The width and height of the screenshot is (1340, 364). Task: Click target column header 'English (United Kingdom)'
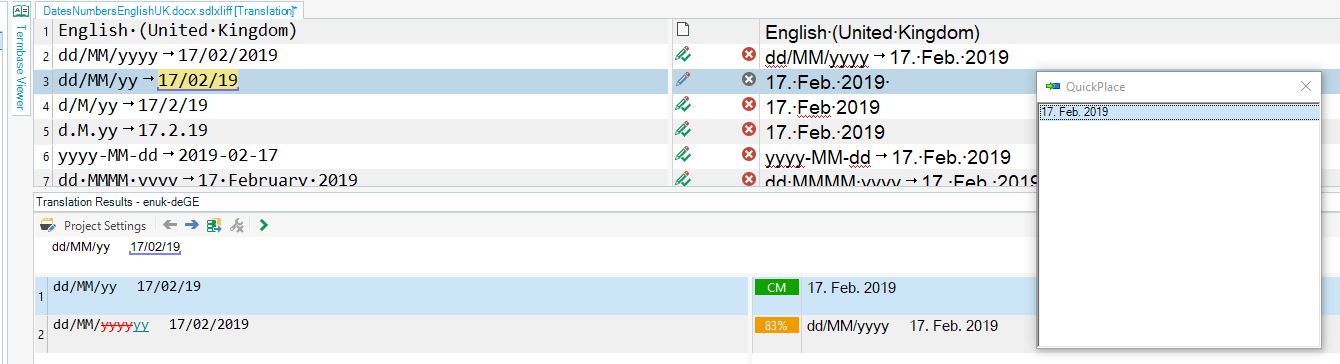pos(872,33)
